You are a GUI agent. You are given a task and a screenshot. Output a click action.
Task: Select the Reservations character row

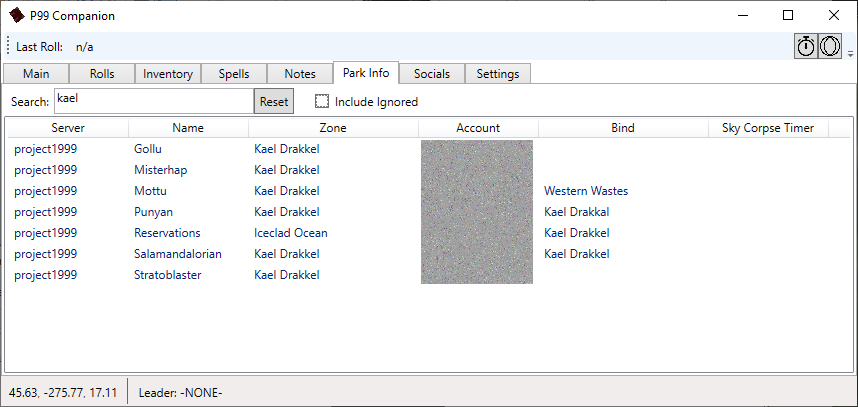pyautogui.click(x=430, y=233)
